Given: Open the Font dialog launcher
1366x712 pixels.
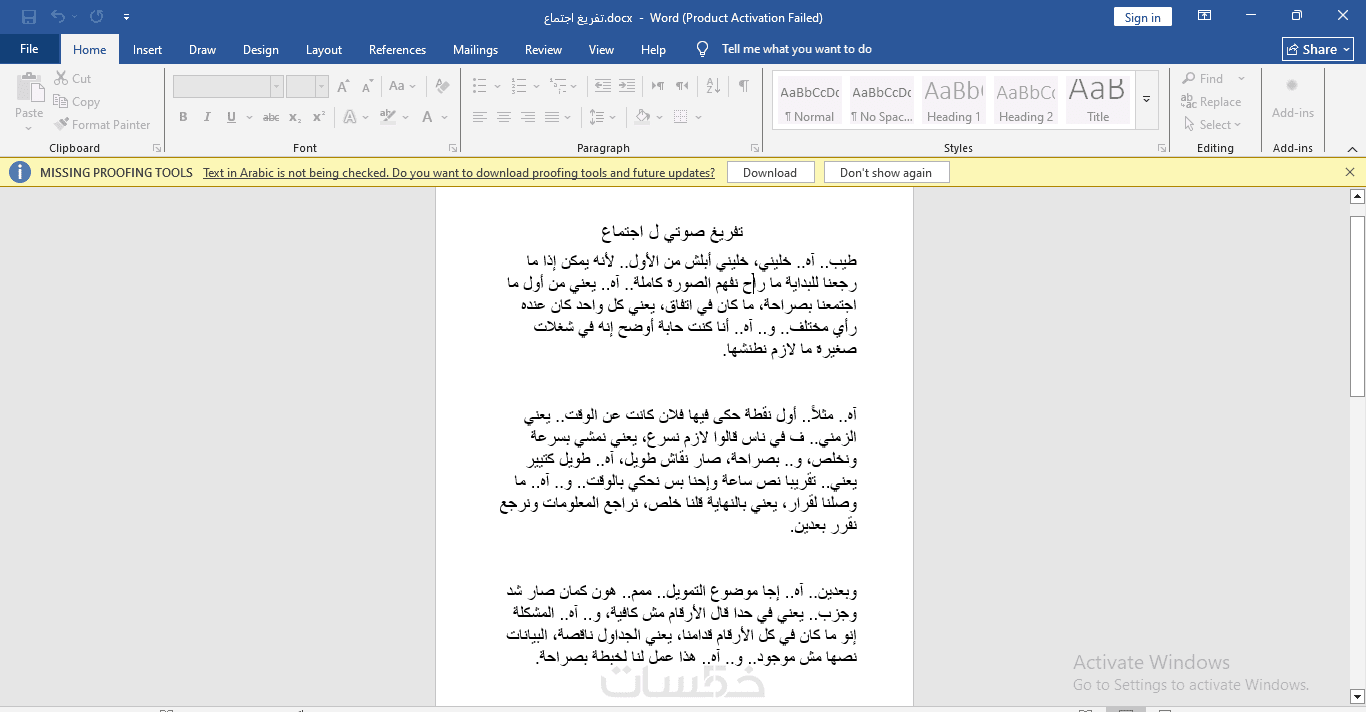Looking at the screenshot, I should (453, 148).
